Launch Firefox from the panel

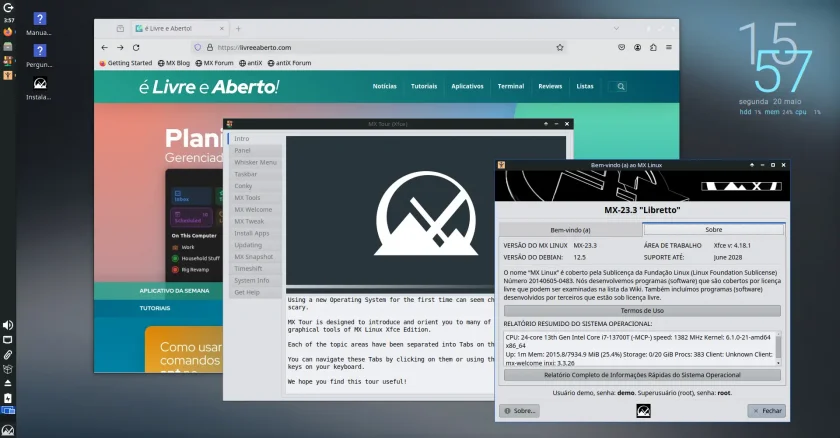click(x=8, y=32)
